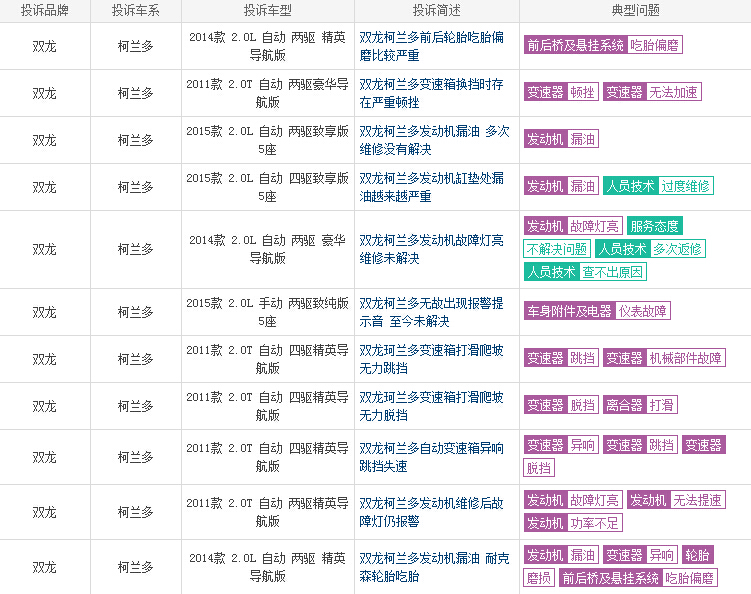Click model cell '2014款 2.0L 自动 两驱 豪华导航版'
Screen dimensions: 751x594
[267, 249]
